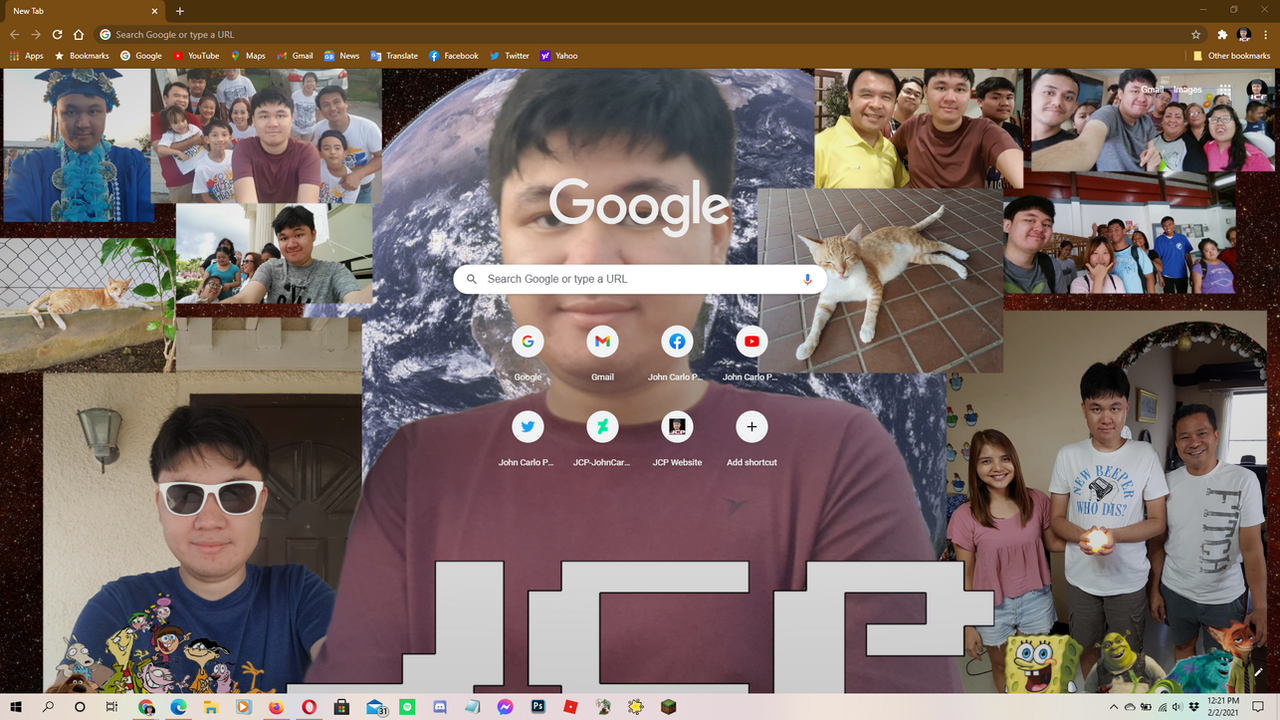
Task: Click the Add shortcut plus tile
Action: point(752,439)
